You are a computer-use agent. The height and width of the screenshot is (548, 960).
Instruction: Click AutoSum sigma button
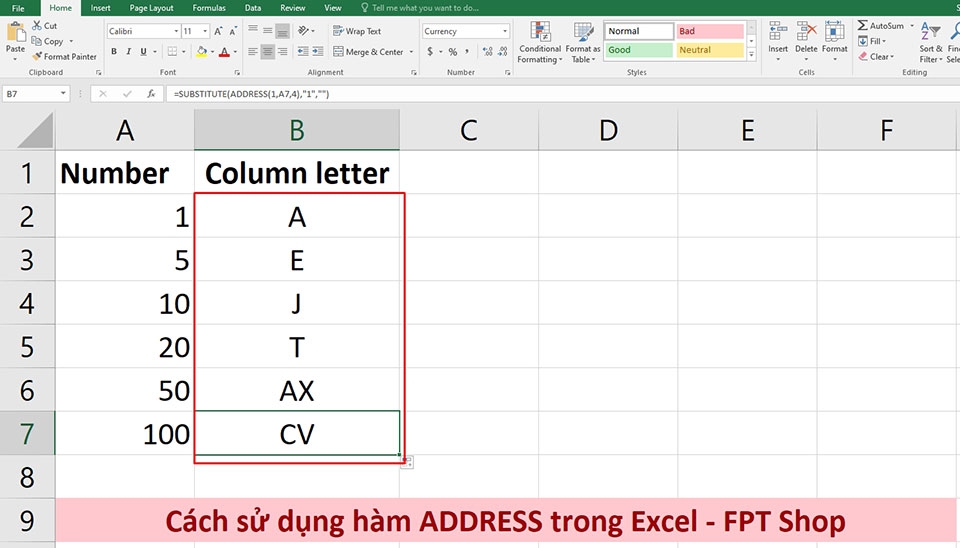pyautogui.click(x=882, y=26)
